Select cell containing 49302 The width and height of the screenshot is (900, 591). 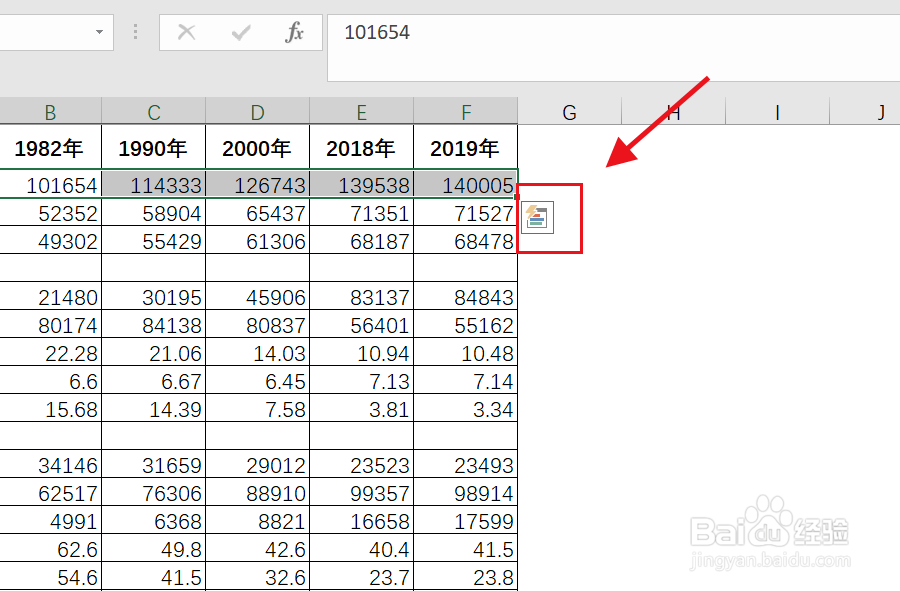[51, 240]
